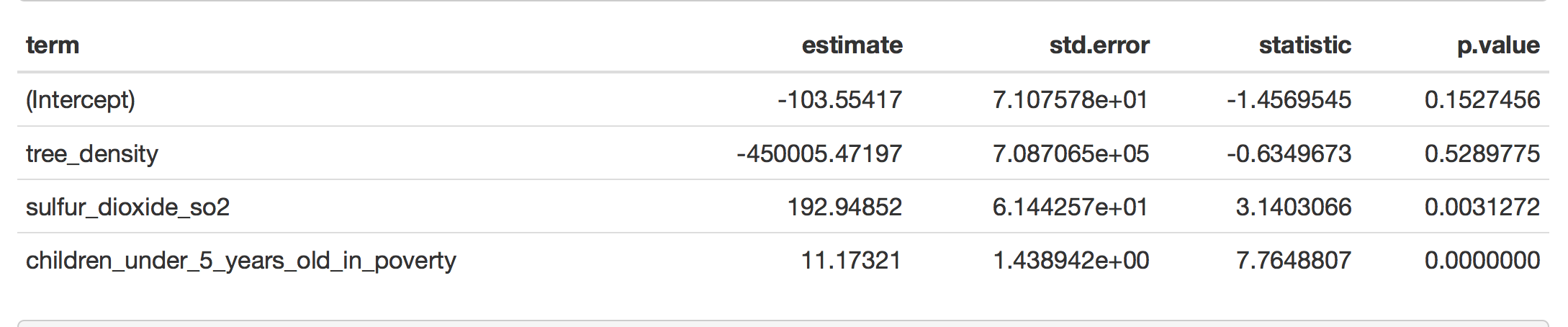Click the term column header
Image resolution: width=1568 pixels, height=327 pixels.
pyautogui.click(x=53, y=45)
